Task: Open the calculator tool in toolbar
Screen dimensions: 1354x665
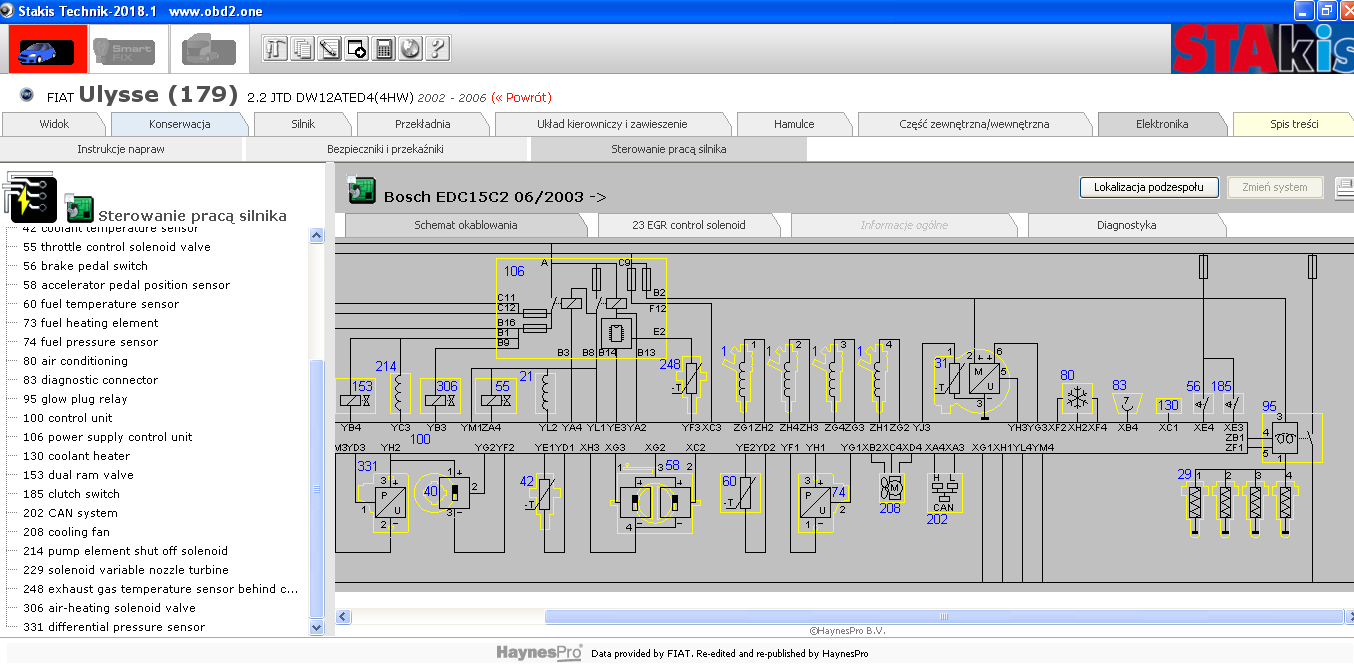Action: 384,48
